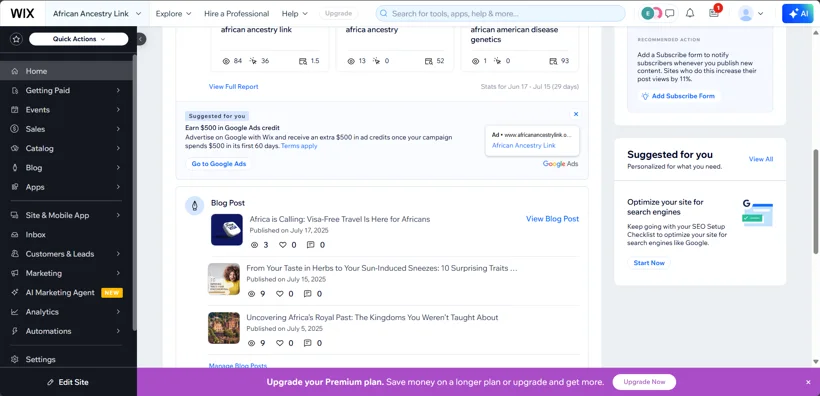Click View All in Suggested for you
The width and height of the screenshot is (820, 396).
click(x=761, y=159)
